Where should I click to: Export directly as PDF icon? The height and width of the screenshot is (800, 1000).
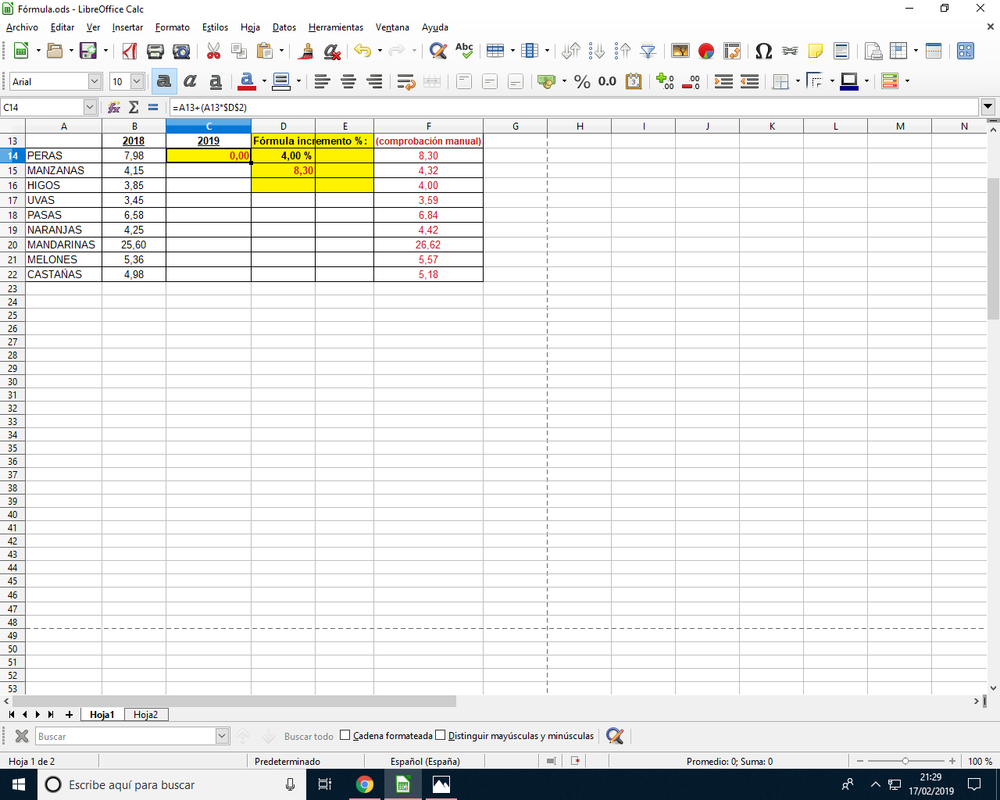coord(129,50)
